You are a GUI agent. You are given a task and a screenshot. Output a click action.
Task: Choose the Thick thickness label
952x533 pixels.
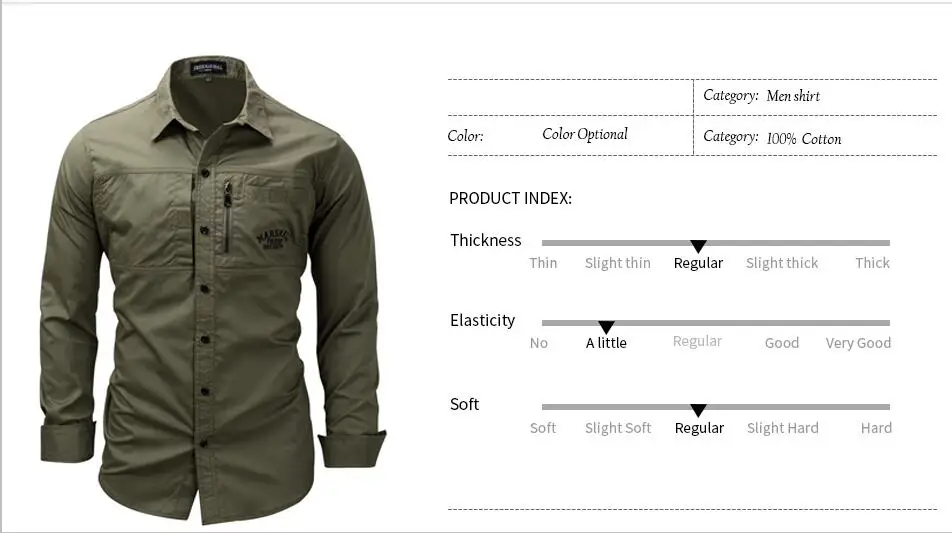tap(872, 263)
